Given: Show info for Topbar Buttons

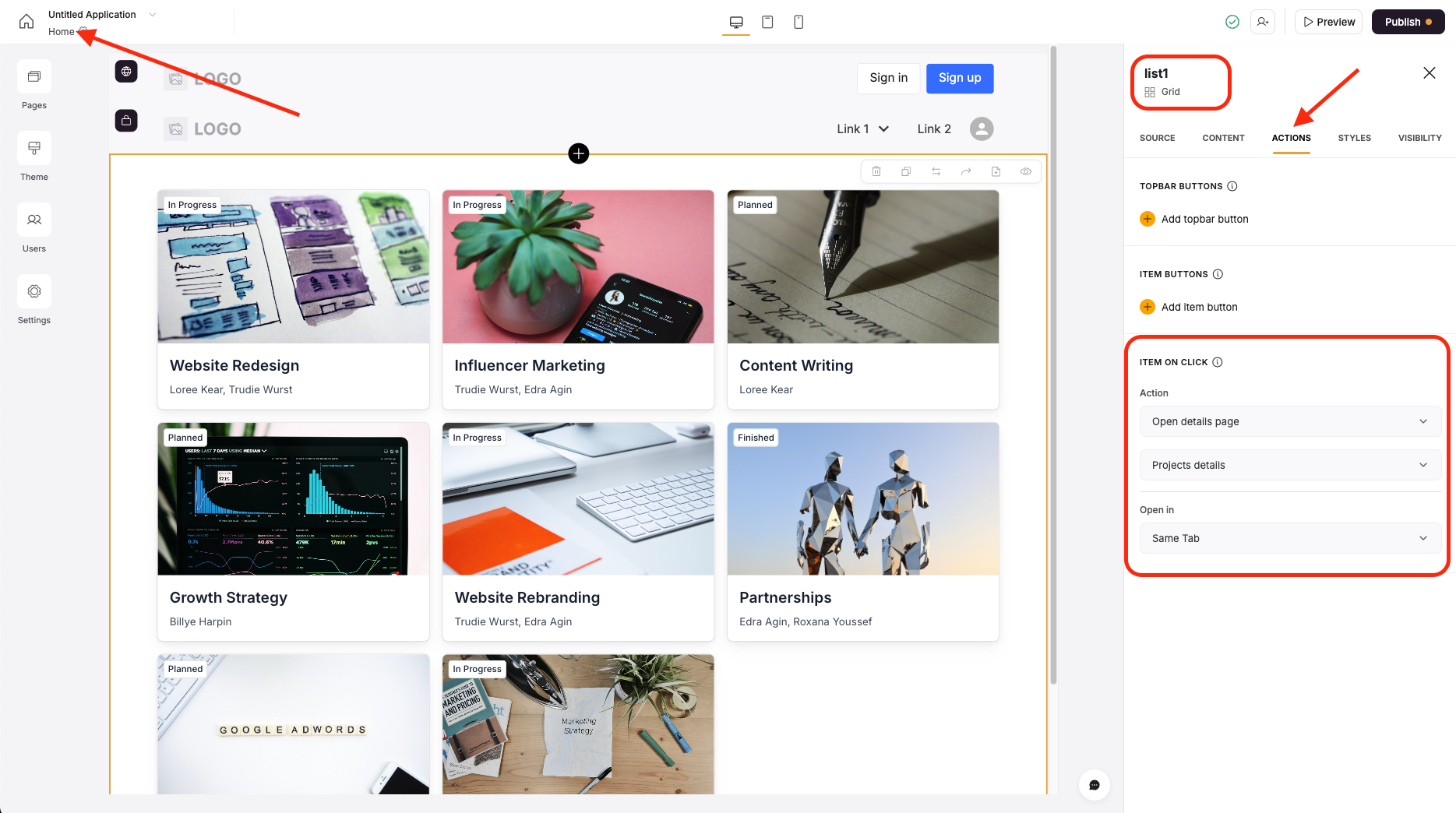Looking at the screenshot, I should (x=1232, y=186).
